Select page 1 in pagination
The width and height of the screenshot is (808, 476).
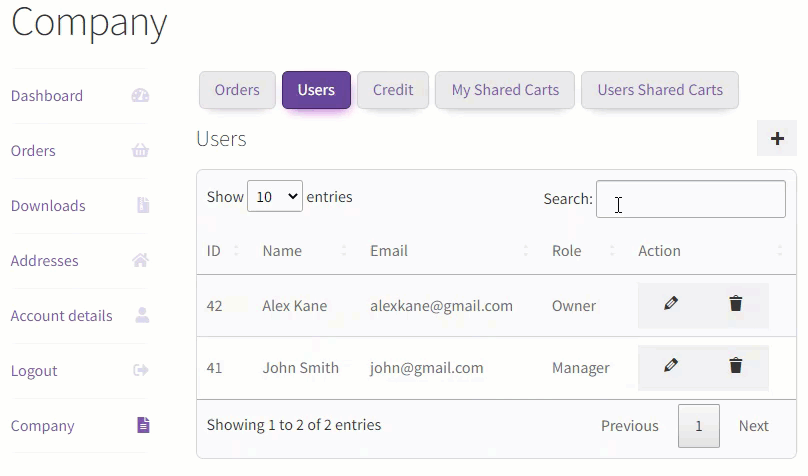[699, 426]
